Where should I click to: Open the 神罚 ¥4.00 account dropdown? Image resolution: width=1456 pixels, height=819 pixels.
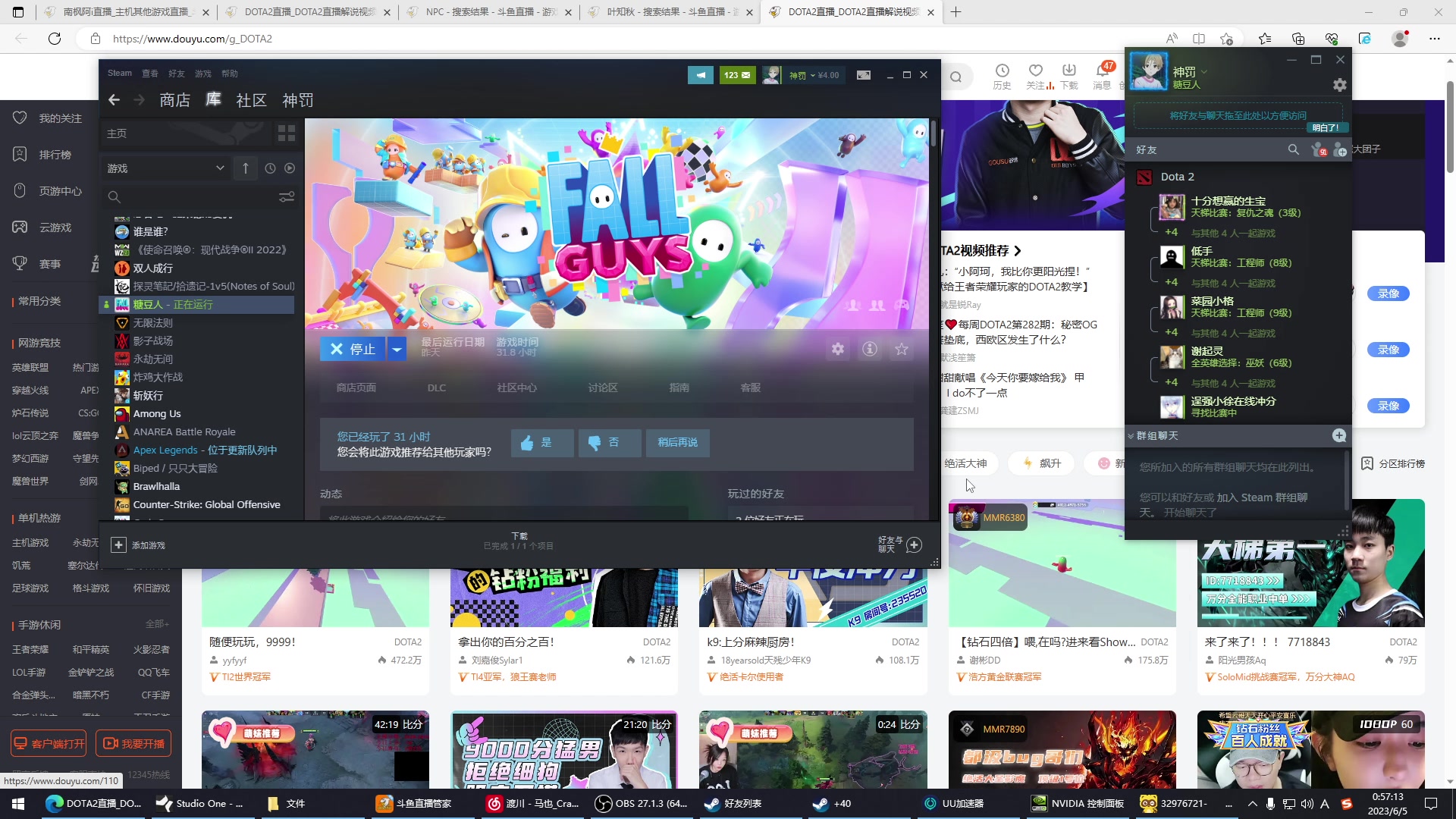814,75
